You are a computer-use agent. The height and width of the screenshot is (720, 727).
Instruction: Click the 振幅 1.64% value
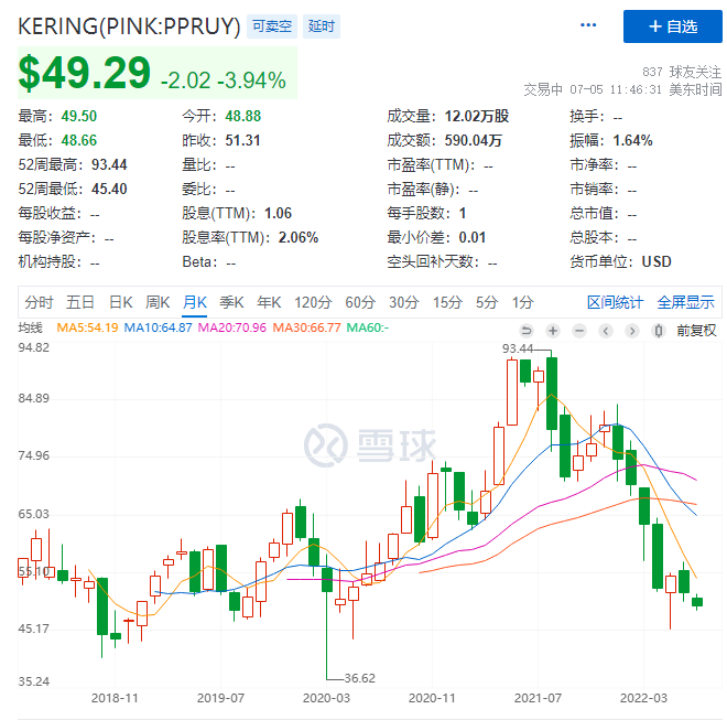pos(632,140)
